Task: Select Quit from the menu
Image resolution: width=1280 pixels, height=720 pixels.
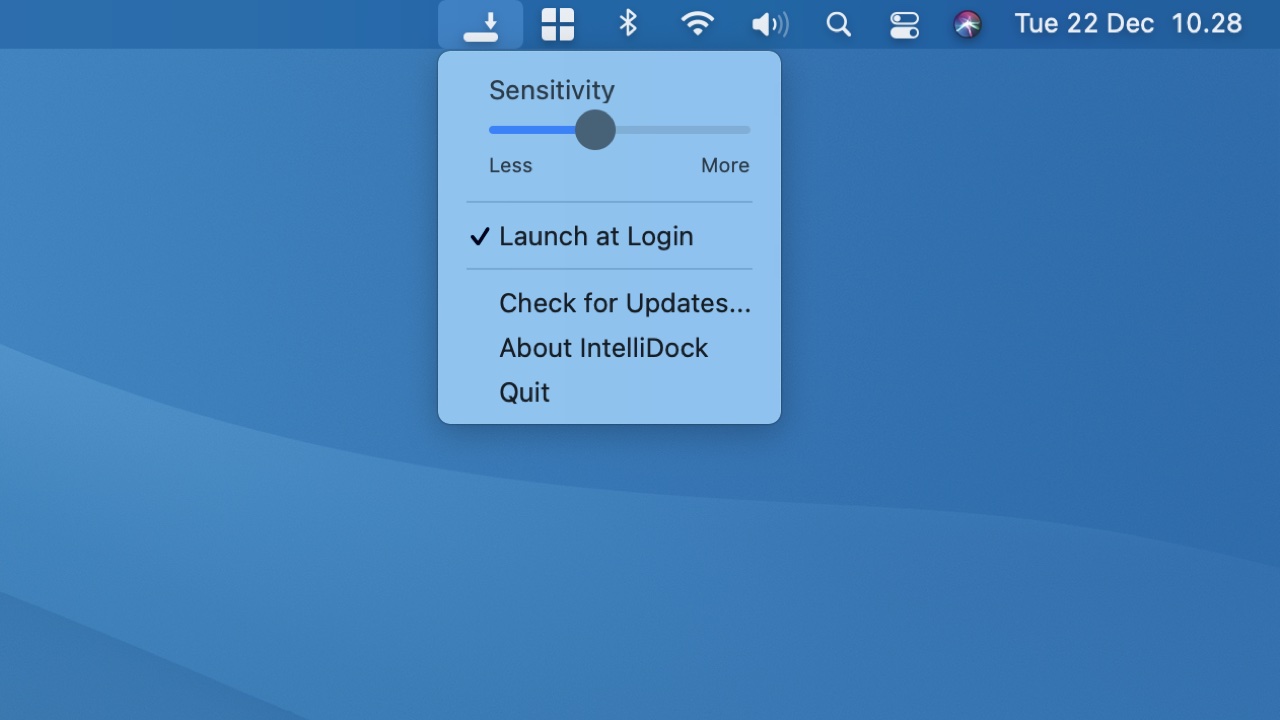Action: pos(524,392)
